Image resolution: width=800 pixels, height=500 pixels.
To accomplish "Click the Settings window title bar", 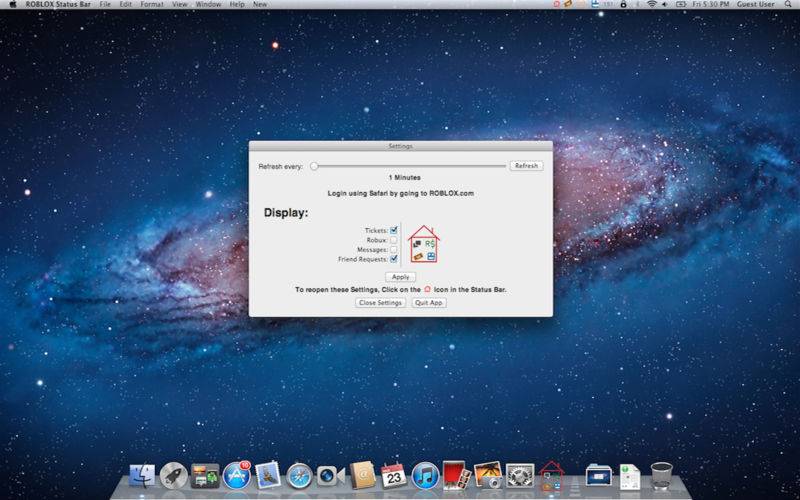I will coord(401,146).
